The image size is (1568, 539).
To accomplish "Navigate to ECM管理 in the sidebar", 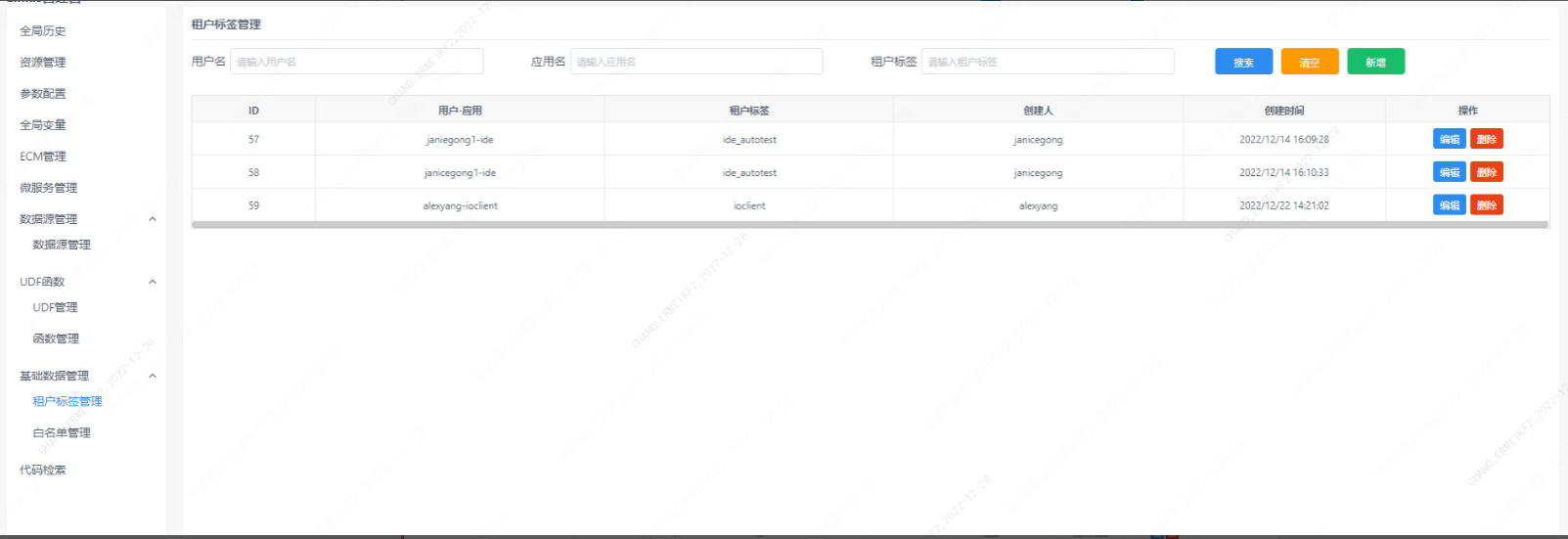I will pyautogui.click(x=43, y=157).
